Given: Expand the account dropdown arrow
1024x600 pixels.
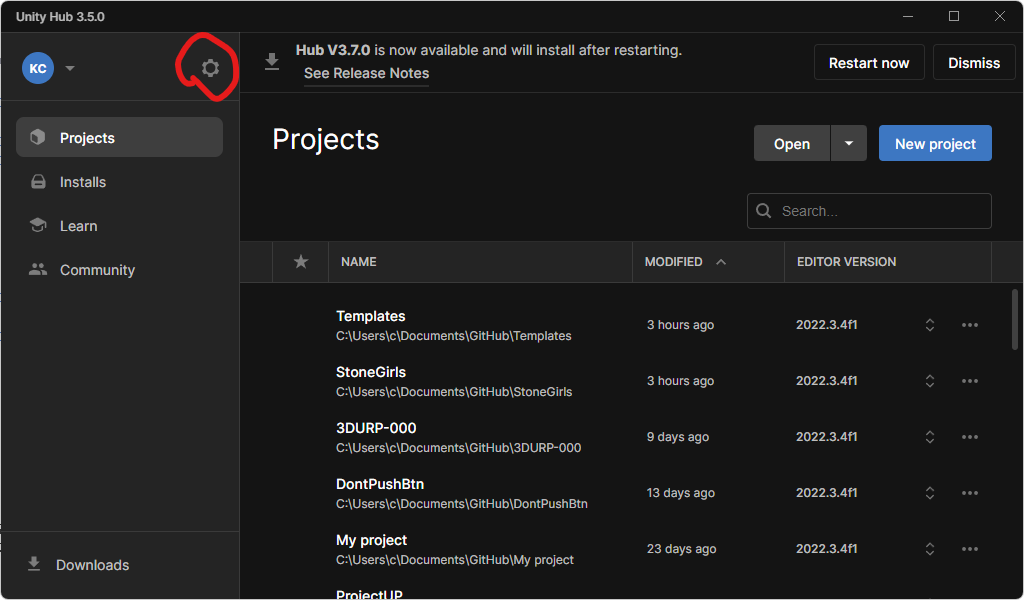Looking at the screenshot, I should (x=70, y=68).
